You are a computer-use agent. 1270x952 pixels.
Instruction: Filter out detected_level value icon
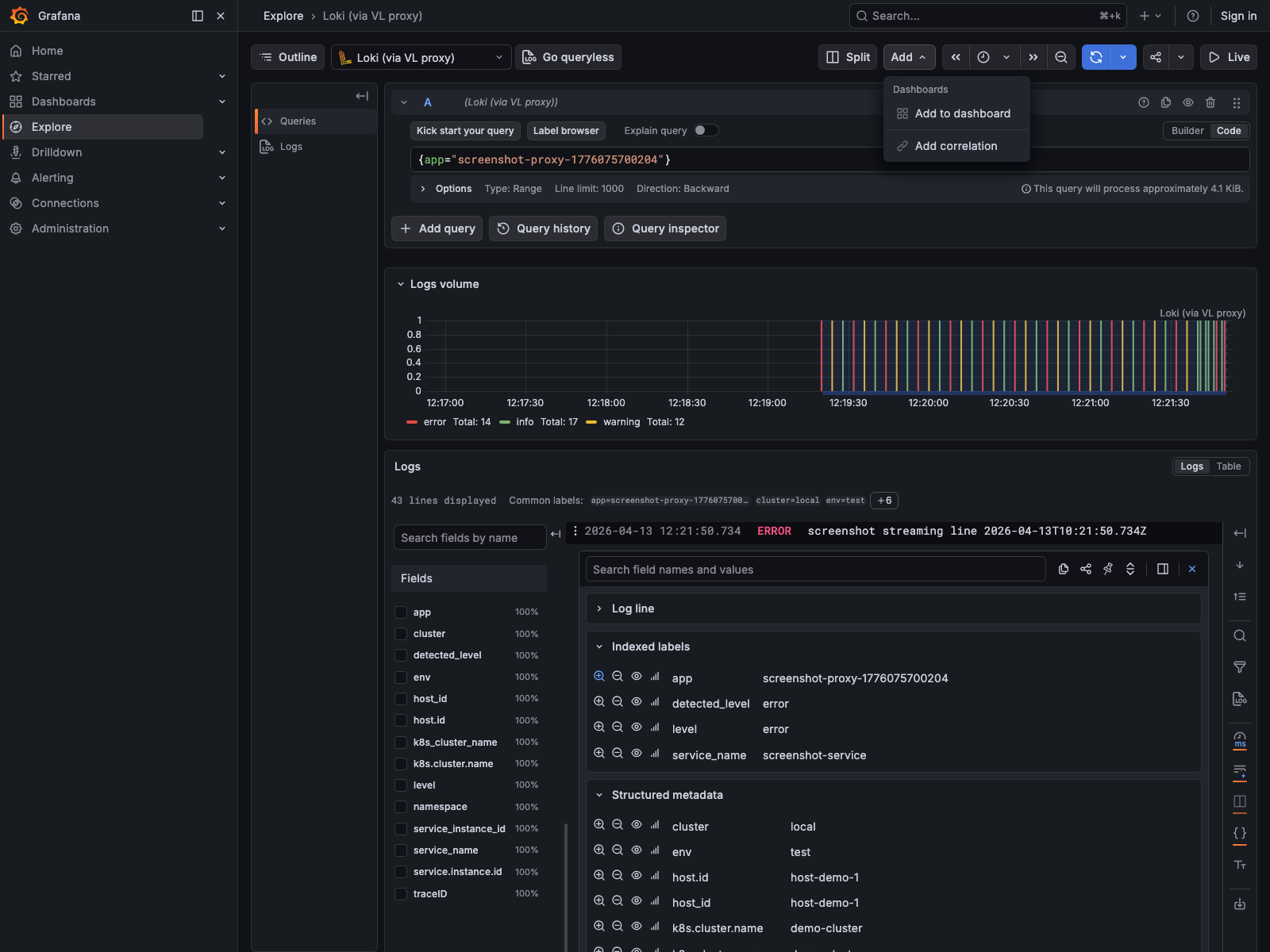[x=618, y=702]
